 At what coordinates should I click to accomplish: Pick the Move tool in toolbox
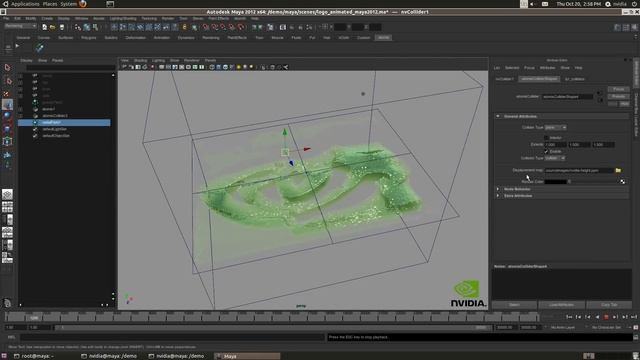(7, 104)
